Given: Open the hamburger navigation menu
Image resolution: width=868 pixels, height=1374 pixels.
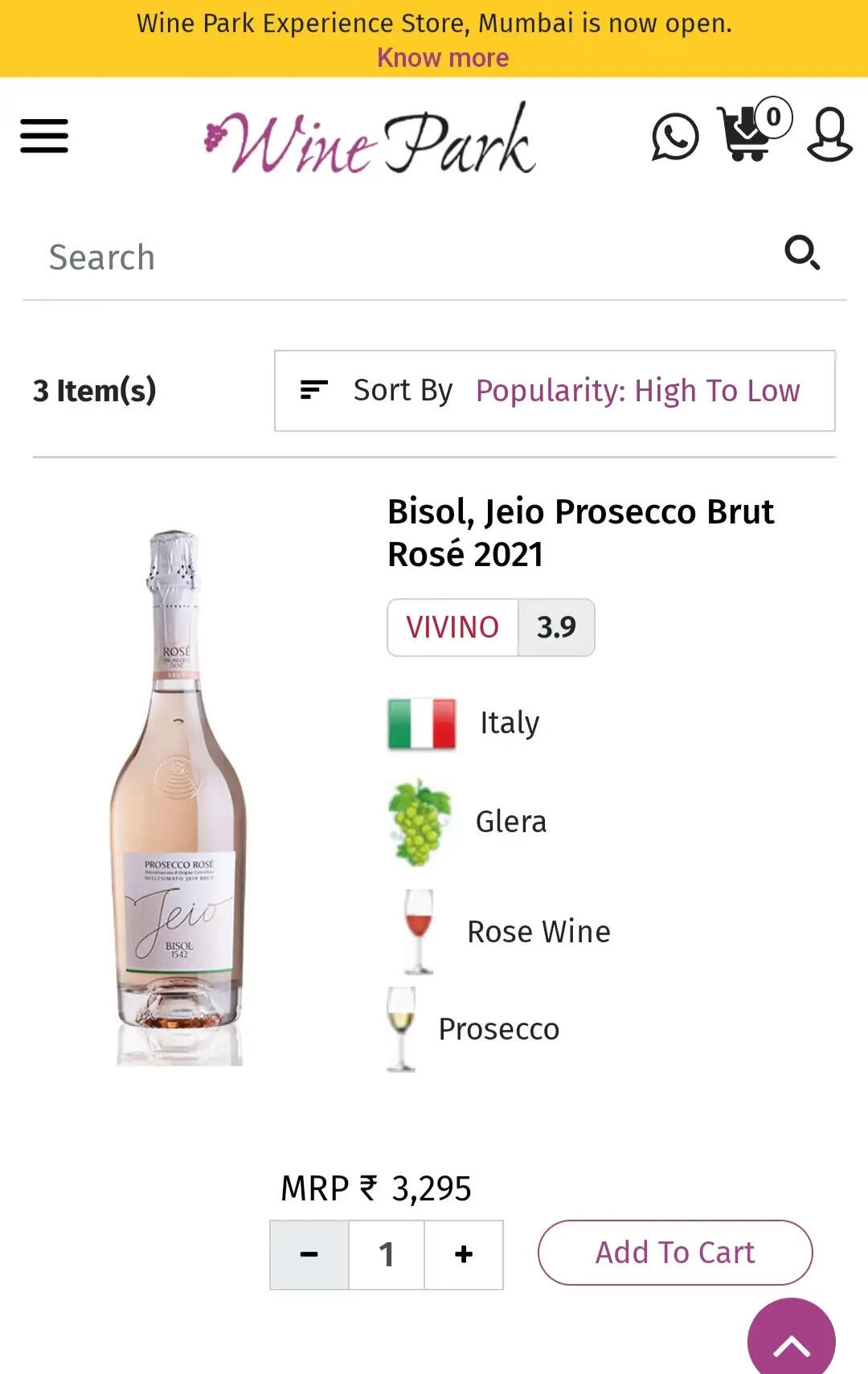Looking at the screenshot, I should [x=44, y=135].
